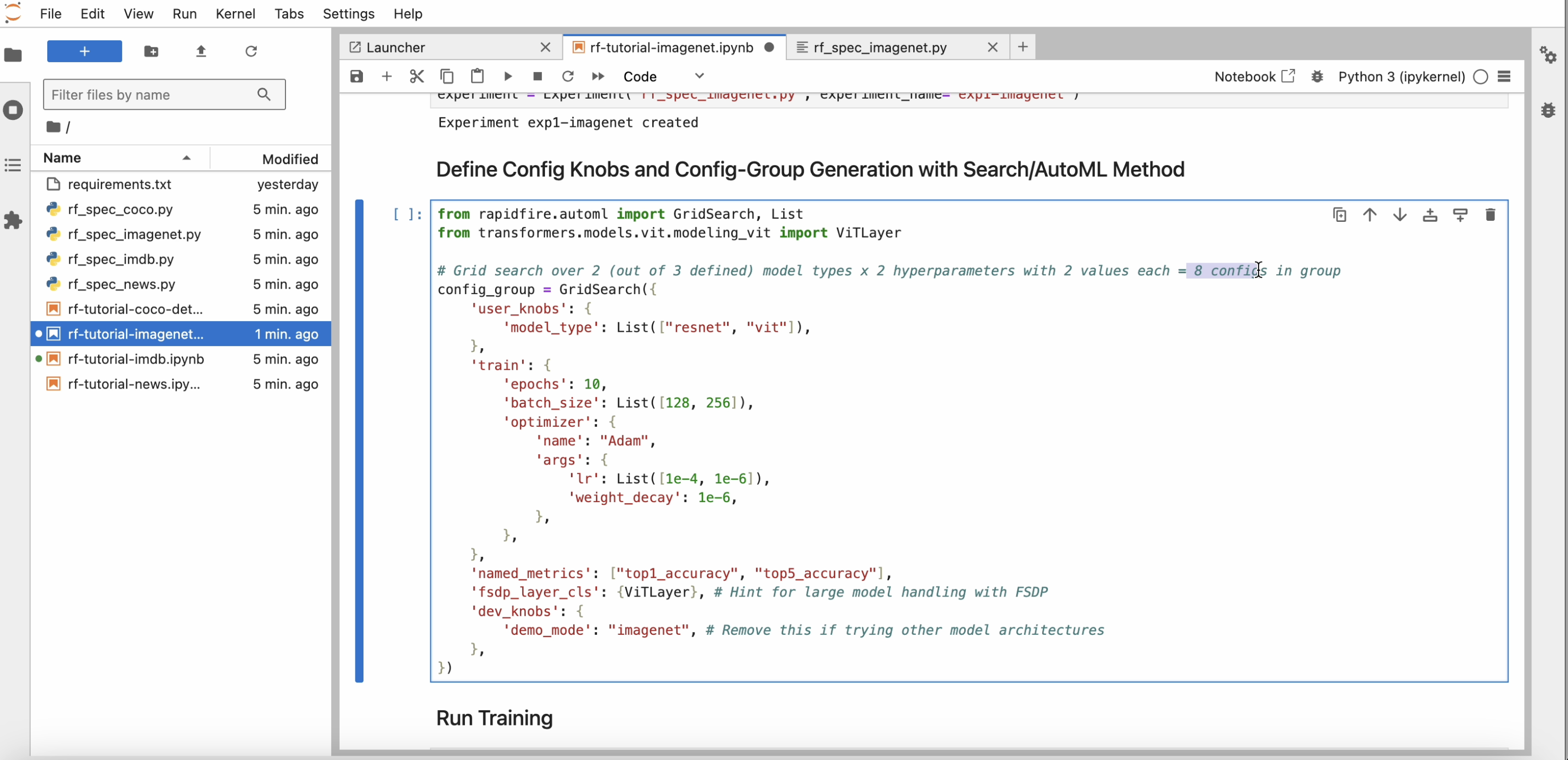
Task: Open the Settings menu
Action: point(348,13)
